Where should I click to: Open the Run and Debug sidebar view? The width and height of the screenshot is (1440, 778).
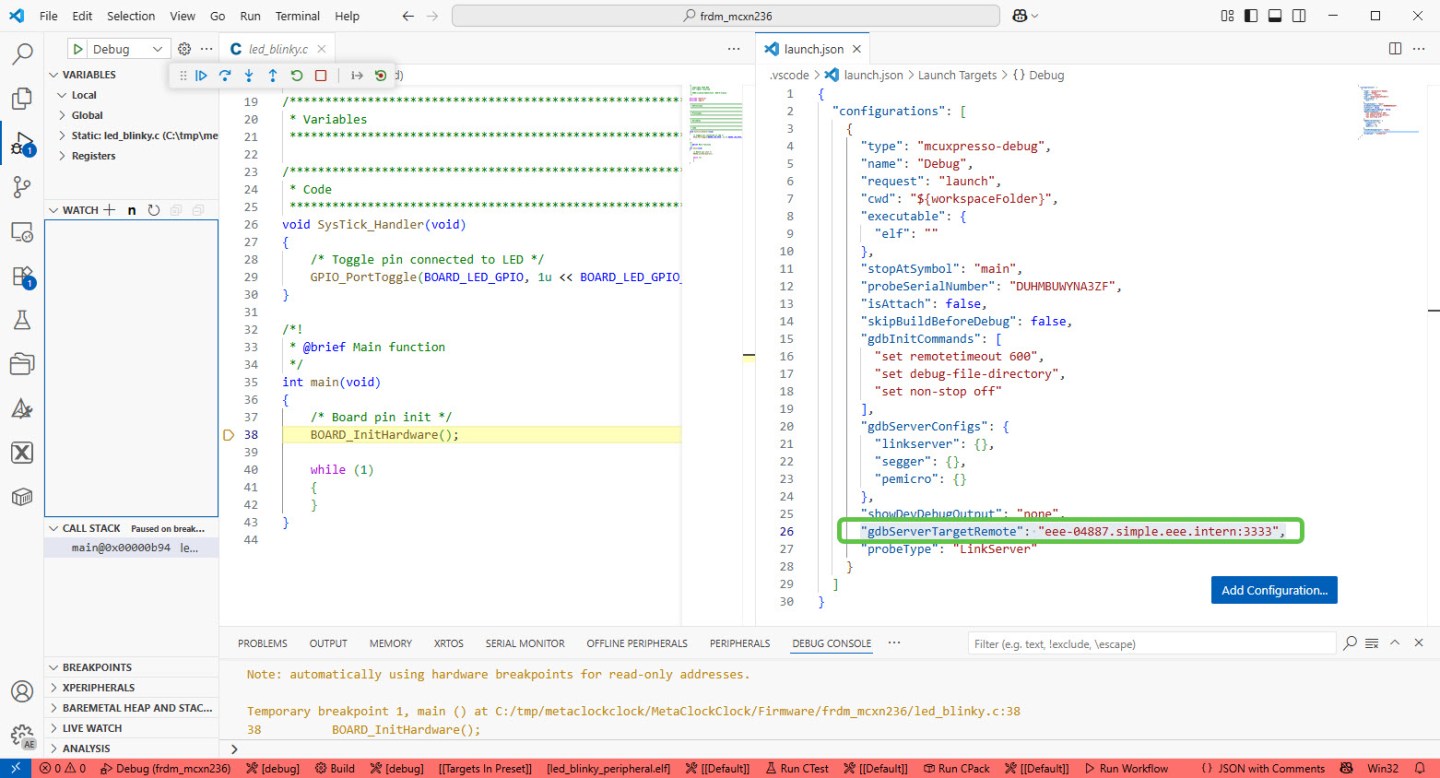22,143
